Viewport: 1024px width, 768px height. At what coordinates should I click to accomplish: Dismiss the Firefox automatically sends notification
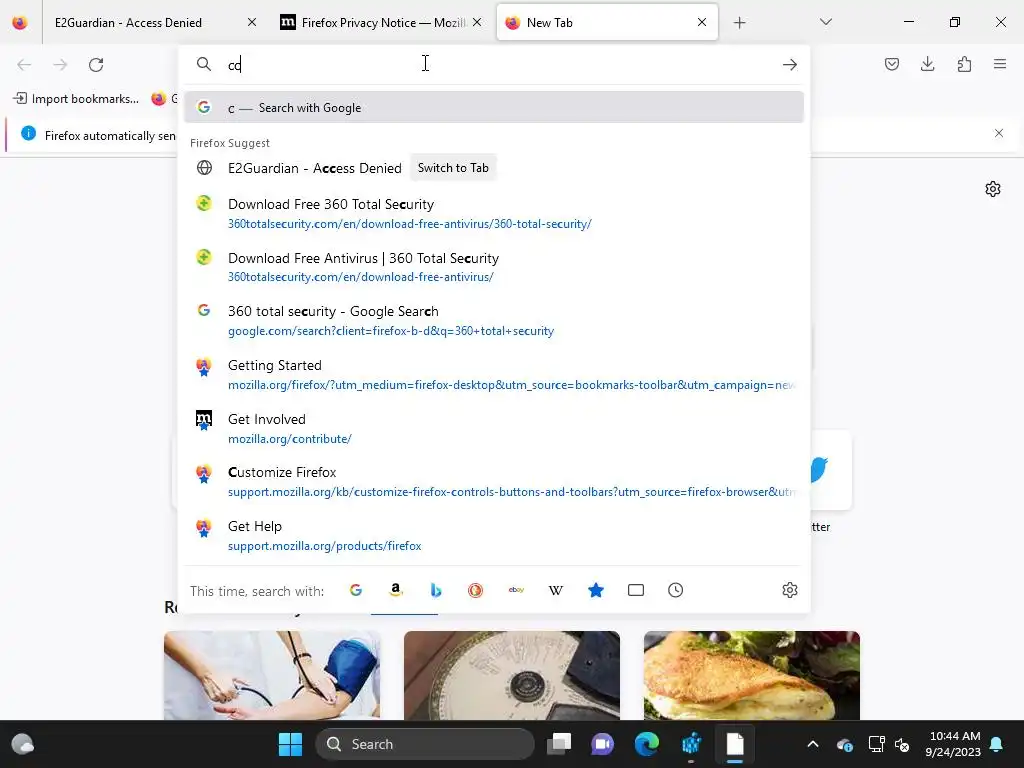coord(999,133)
